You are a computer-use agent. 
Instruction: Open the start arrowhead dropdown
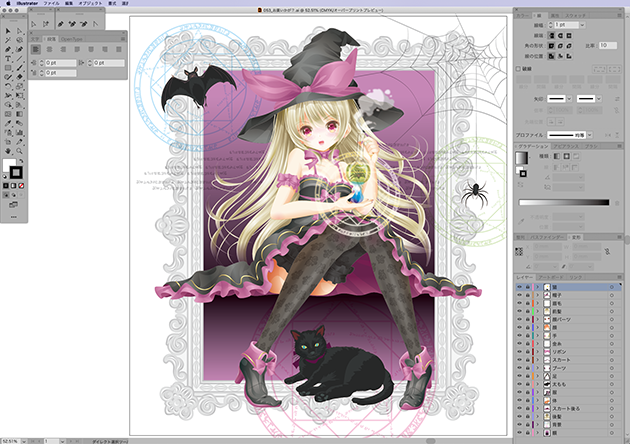tap(569, 98)
